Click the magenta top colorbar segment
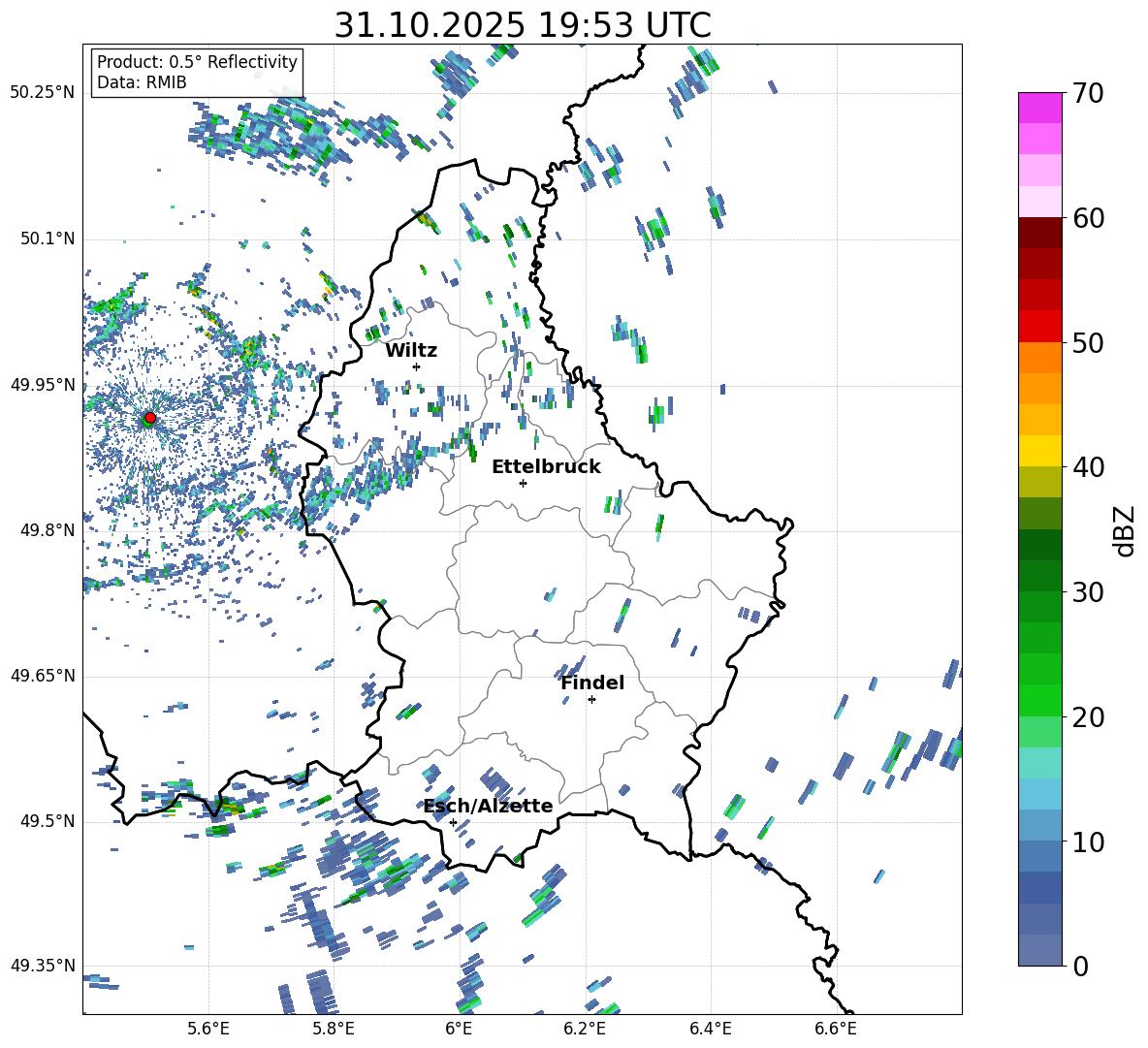This screenshot has height=1048, width=1148. tap(1039, 108)
